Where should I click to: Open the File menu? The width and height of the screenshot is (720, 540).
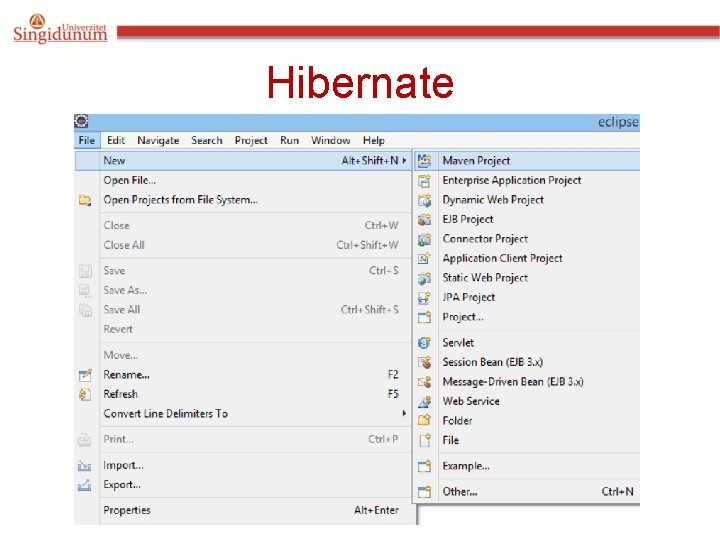tap(87, 141)
